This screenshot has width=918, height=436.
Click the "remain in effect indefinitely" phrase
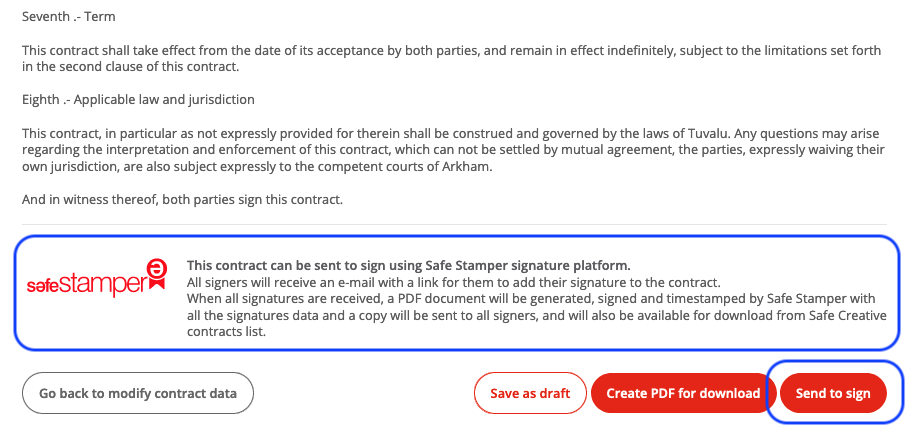point(580,50)
